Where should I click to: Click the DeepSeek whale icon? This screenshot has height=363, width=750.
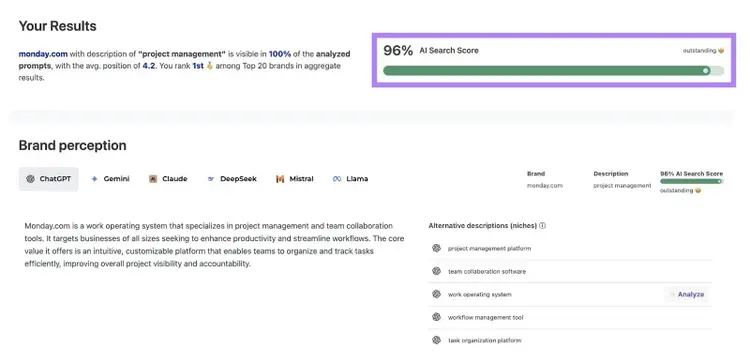coord(210,179)
